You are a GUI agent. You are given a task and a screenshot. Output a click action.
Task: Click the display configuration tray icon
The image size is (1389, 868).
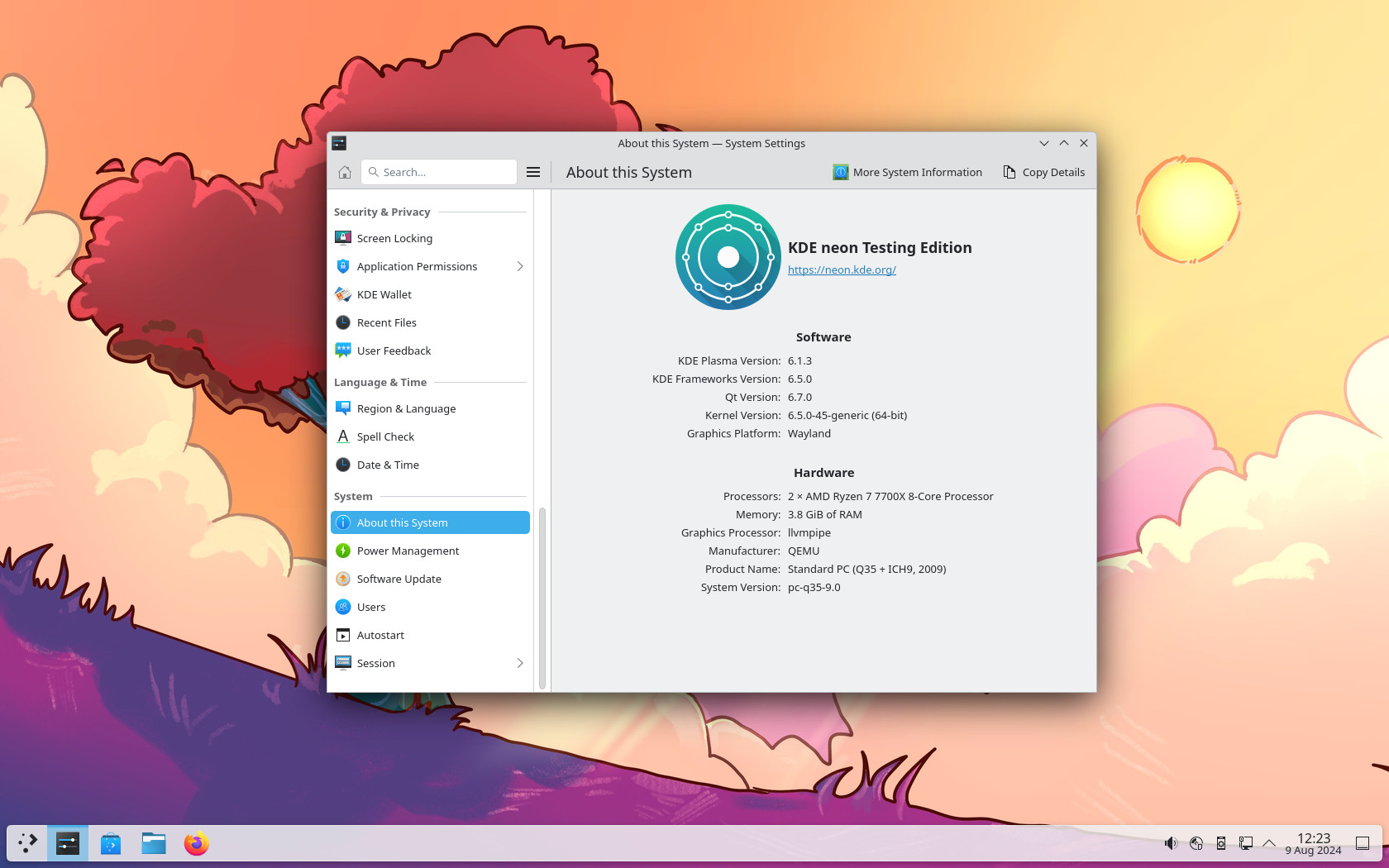pyautogui.click(x=1246, y=843)
